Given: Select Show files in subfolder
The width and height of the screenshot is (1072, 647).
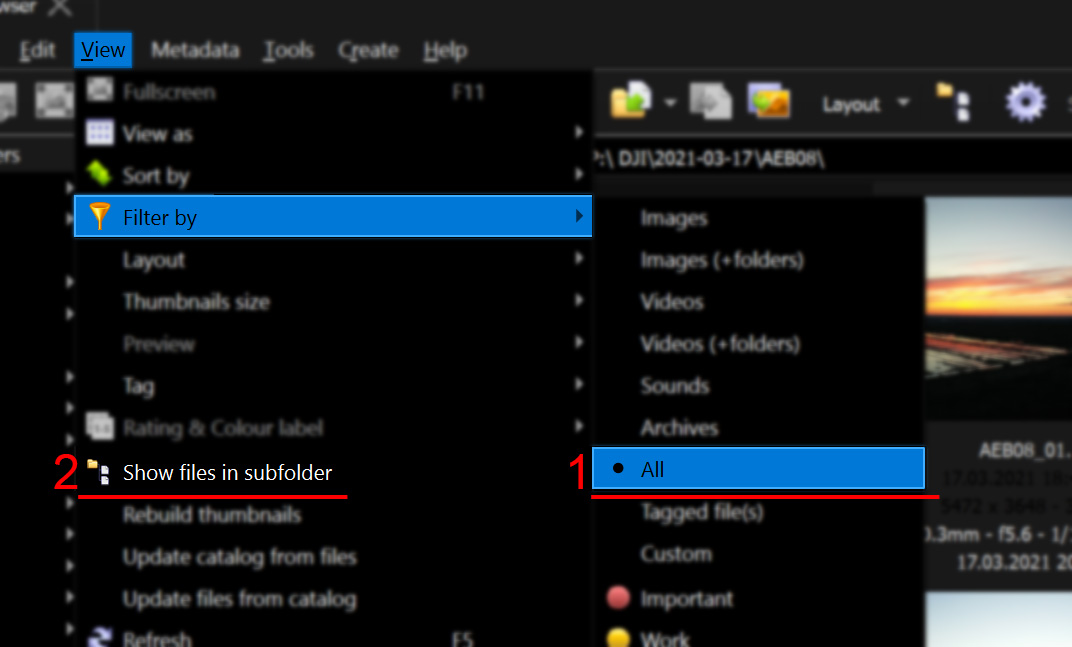Looking at the screenshot, I should click(333, 473).
